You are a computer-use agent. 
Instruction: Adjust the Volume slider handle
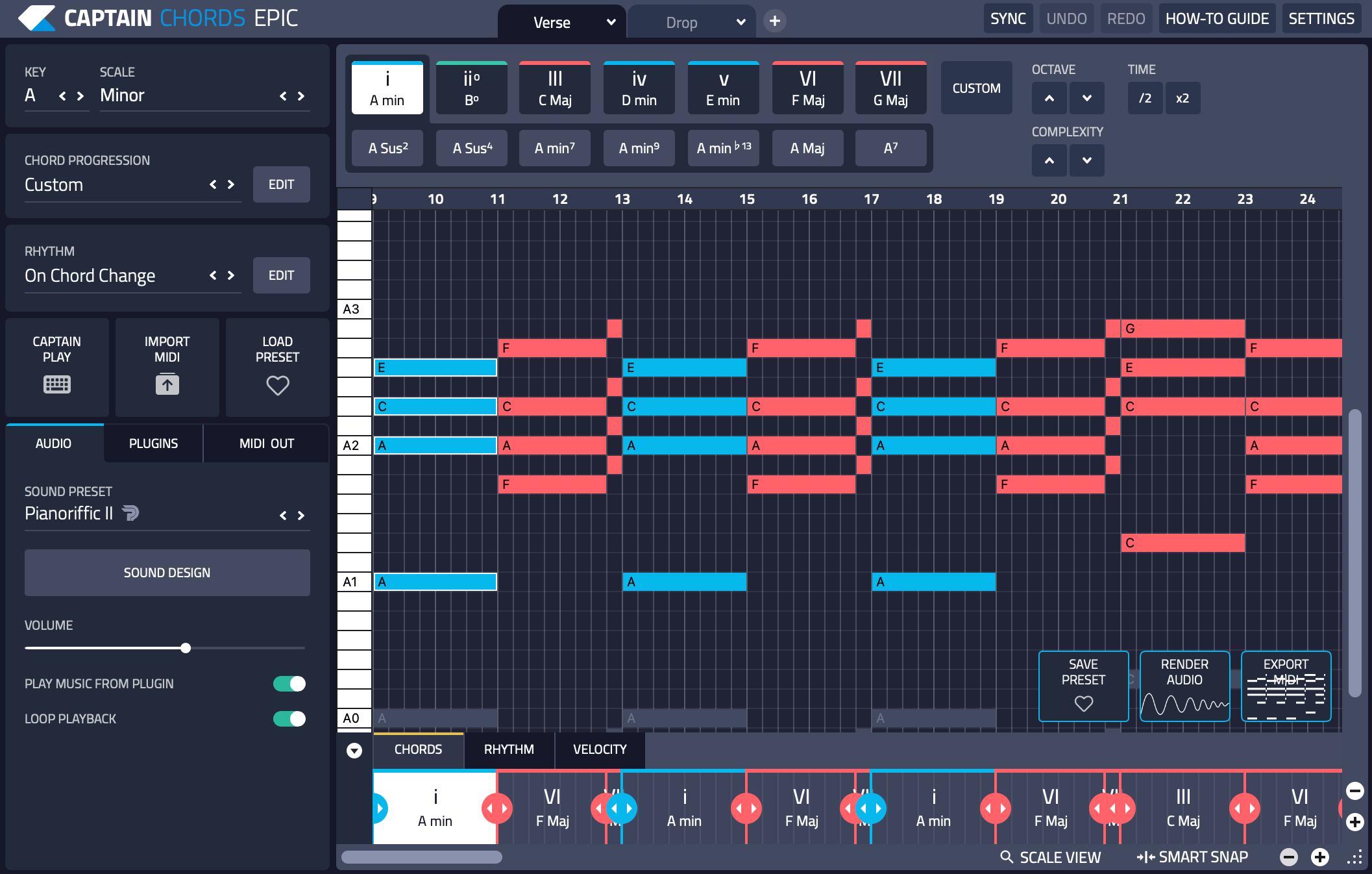tap(186, 648)
